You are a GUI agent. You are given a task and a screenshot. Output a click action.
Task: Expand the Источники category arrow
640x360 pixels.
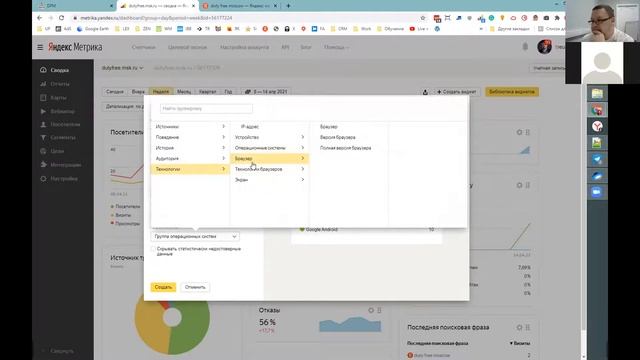(224, 127)
